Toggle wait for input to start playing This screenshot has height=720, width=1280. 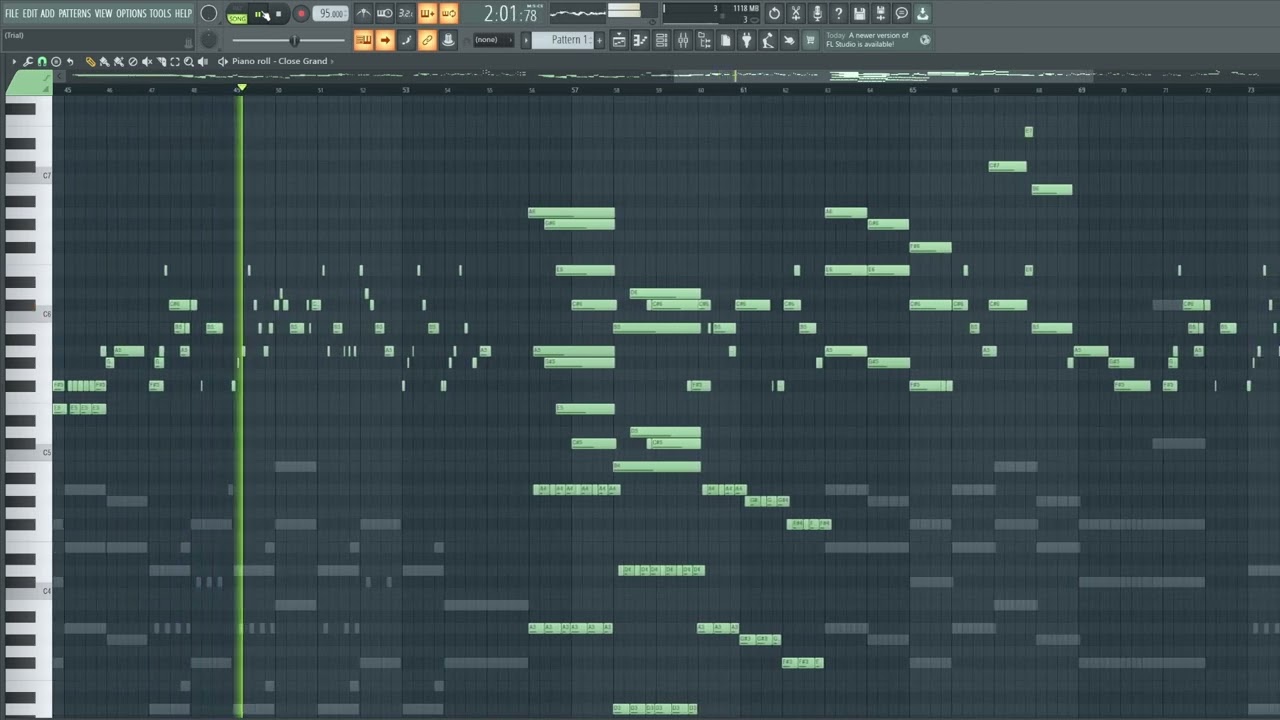(x=384, y=14)
